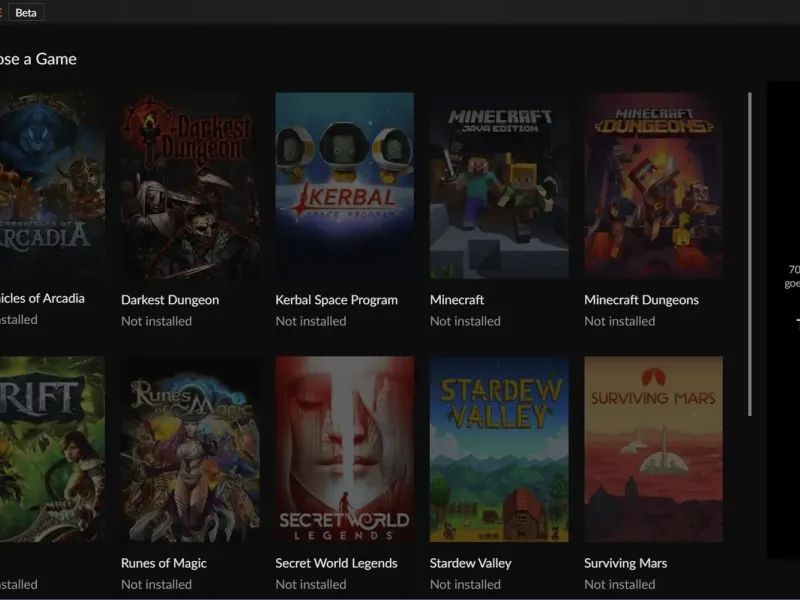Click the Runes of Magic title
Image resolution: width=800 pixels, height=600 pixels.
click(x=164, y=563)
